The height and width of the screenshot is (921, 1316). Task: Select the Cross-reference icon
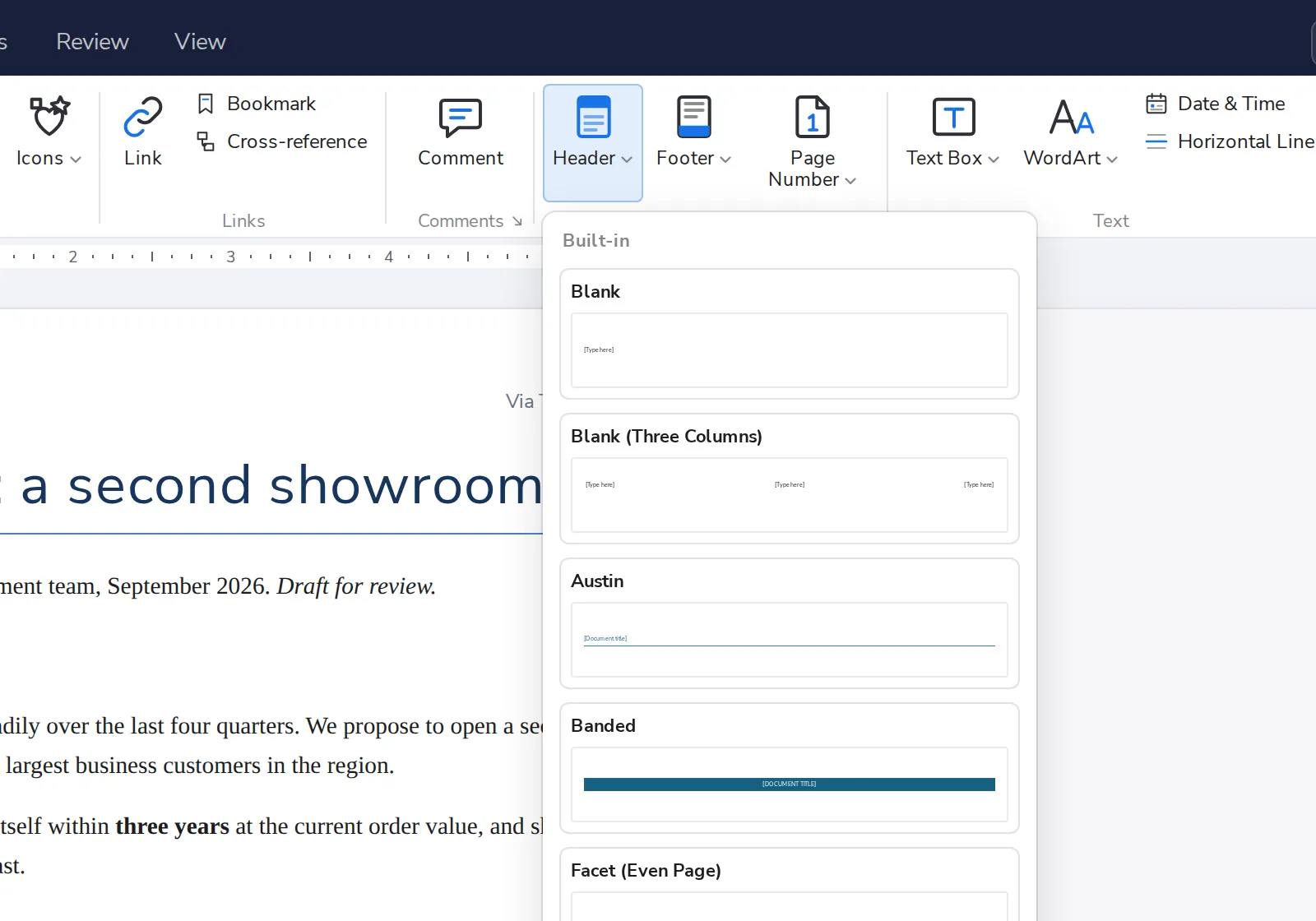[x=206, y=141]
